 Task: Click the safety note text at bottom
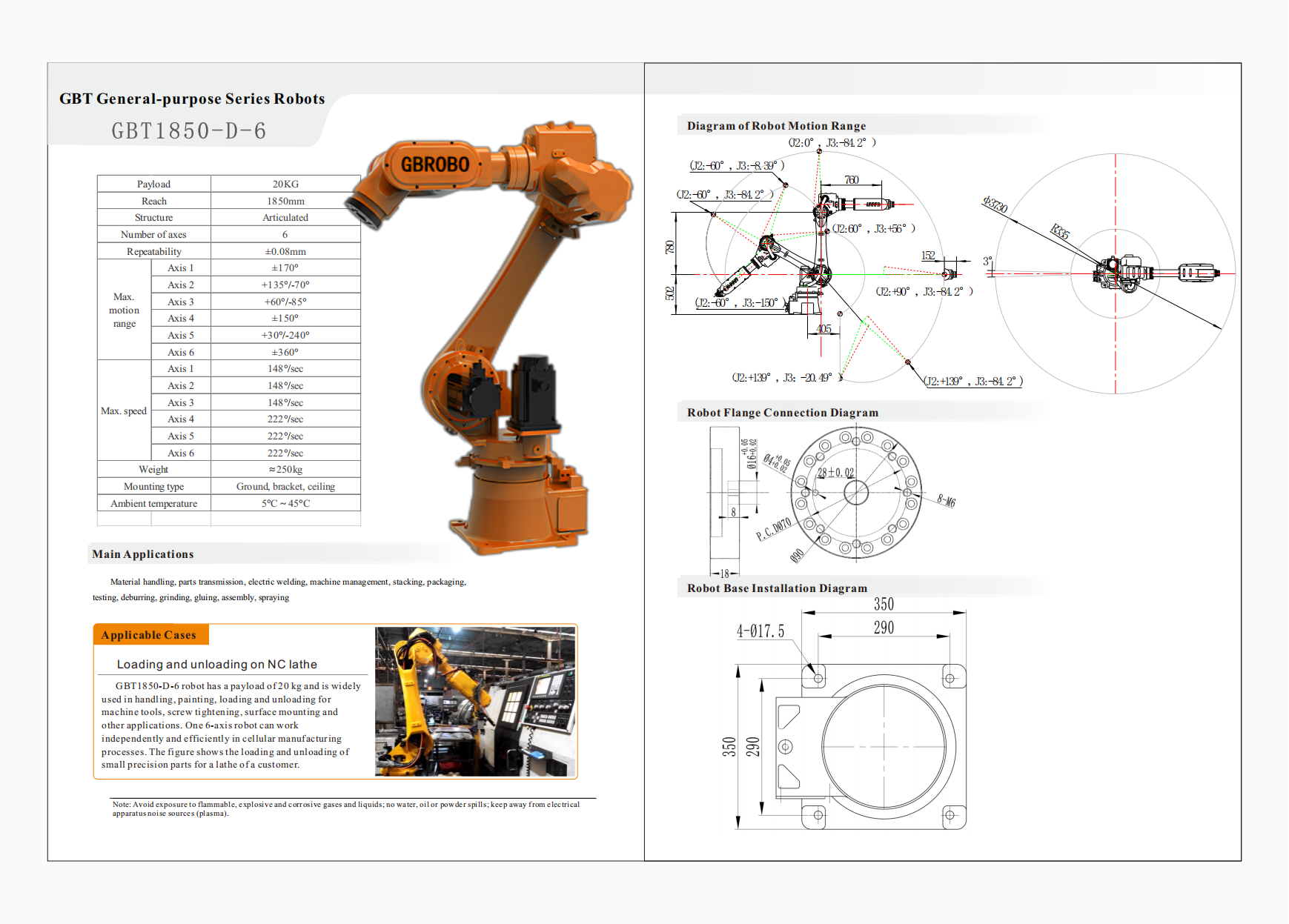click(x=345, y=808)
